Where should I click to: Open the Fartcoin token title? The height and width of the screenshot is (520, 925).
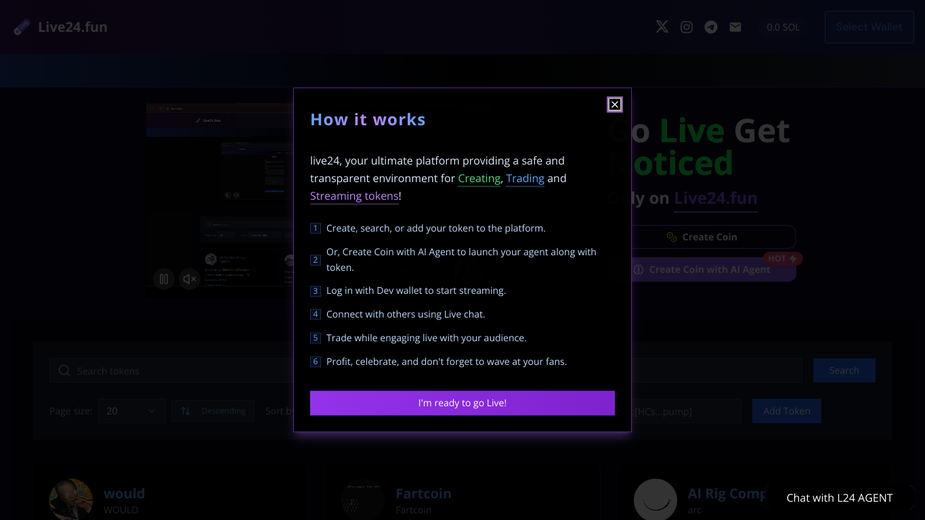[423, 493]
